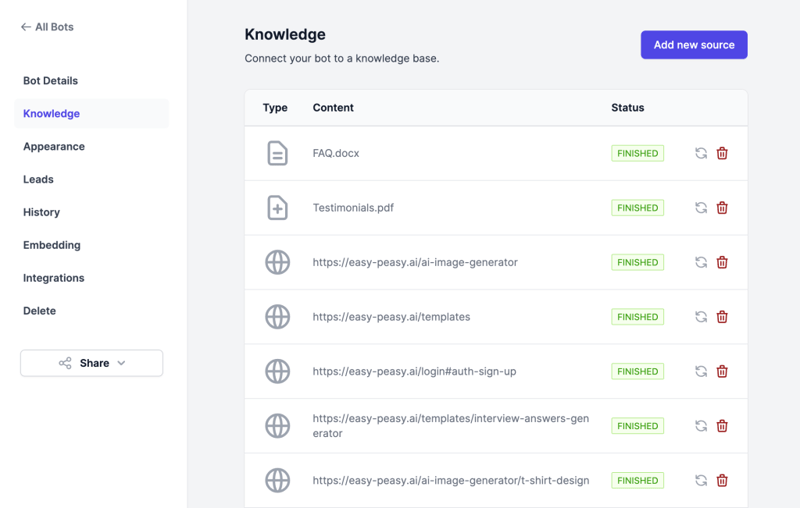
Task: Navigate to the Integrations section
Action: (x=54, y=278)
